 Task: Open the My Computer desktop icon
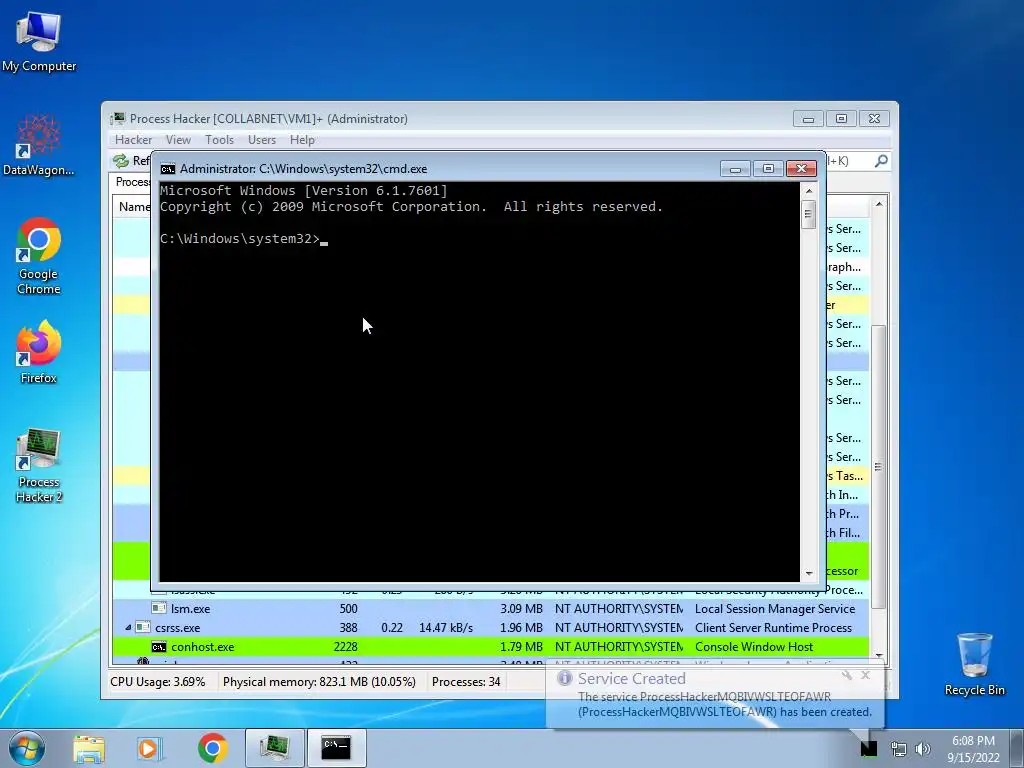[39, 42]
